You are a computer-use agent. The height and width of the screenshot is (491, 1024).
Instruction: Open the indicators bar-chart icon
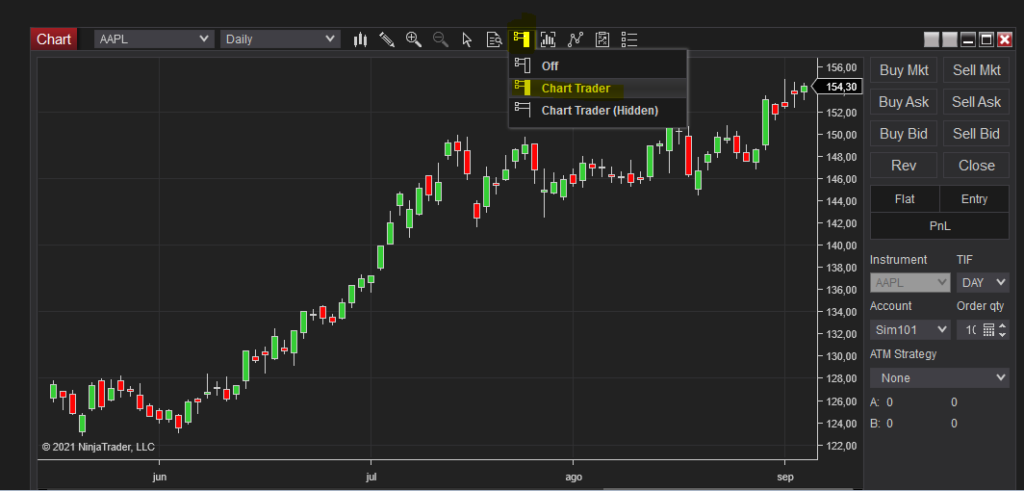click(548, 40)
